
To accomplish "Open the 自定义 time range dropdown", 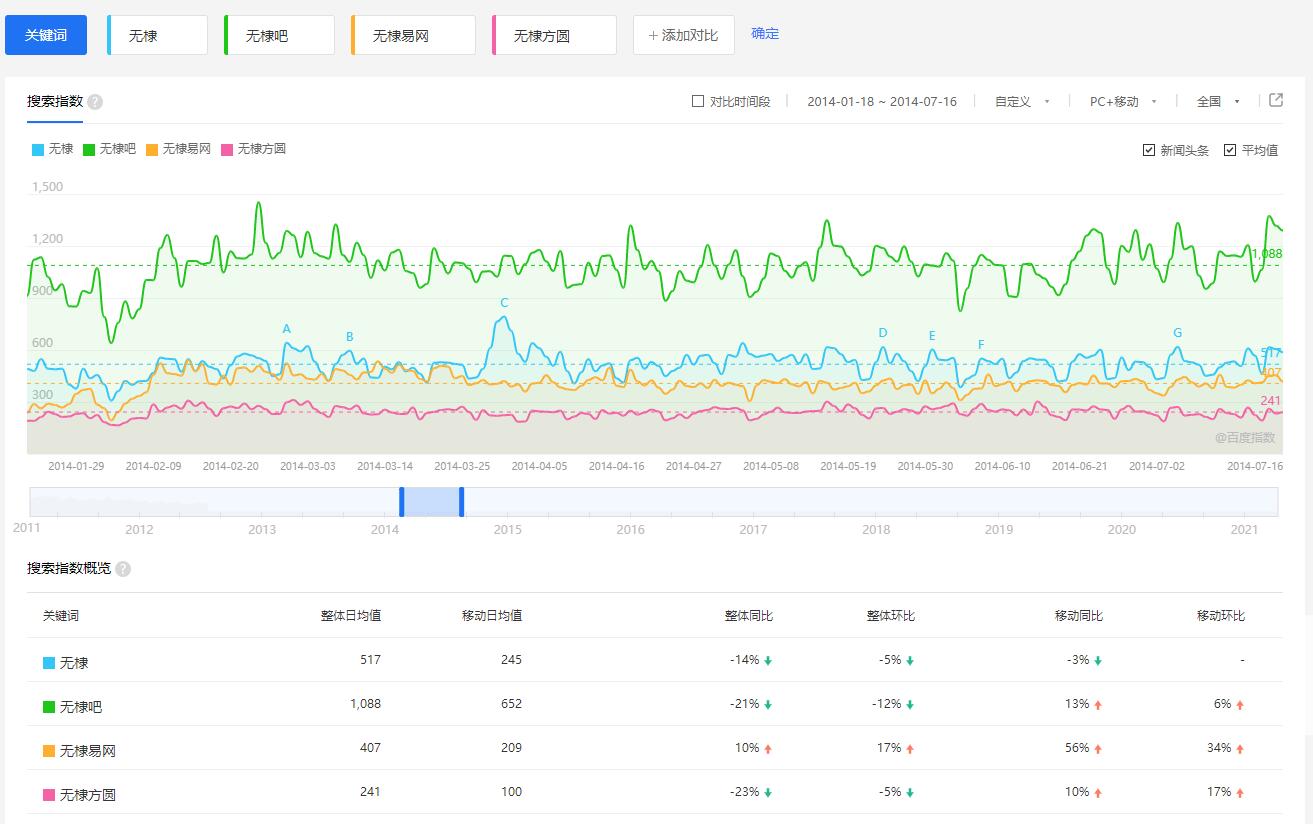I will coord(1021,101).
